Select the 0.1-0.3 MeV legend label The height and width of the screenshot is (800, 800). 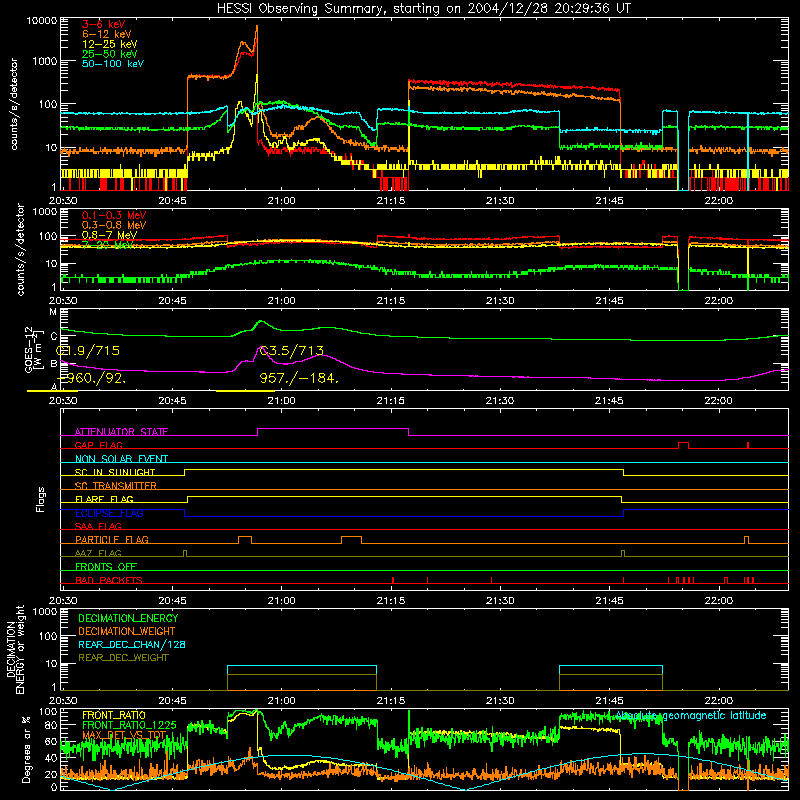click(x=114, y=215)
